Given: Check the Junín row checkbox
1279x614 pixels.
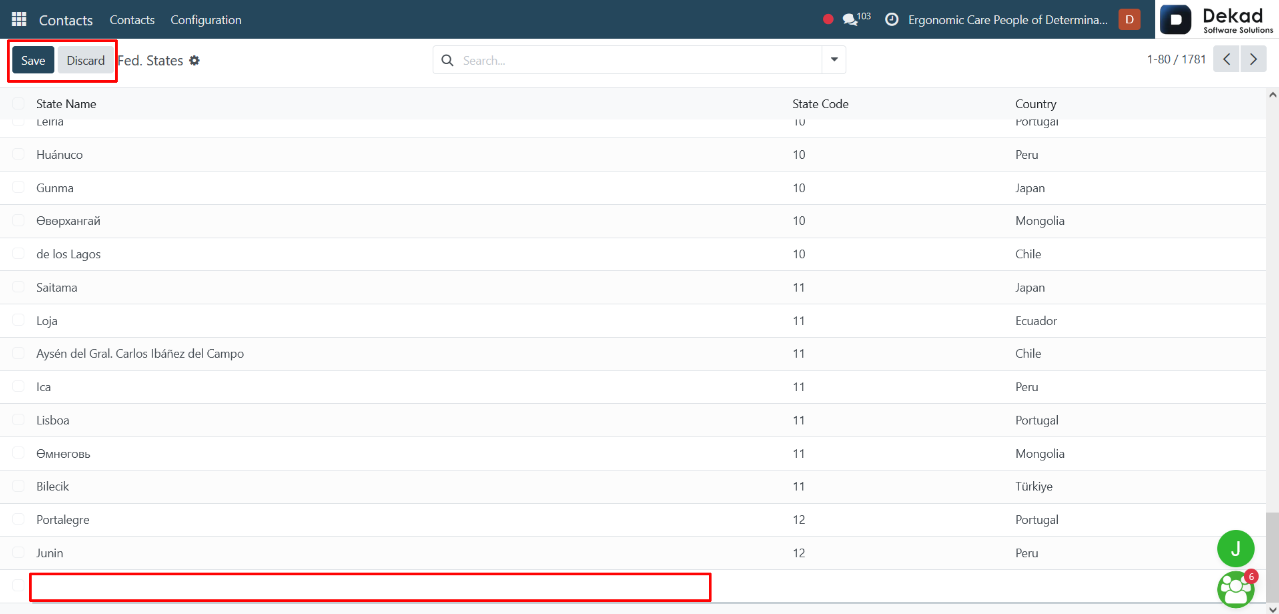Looking at the screenshot, I should [18, 552].
